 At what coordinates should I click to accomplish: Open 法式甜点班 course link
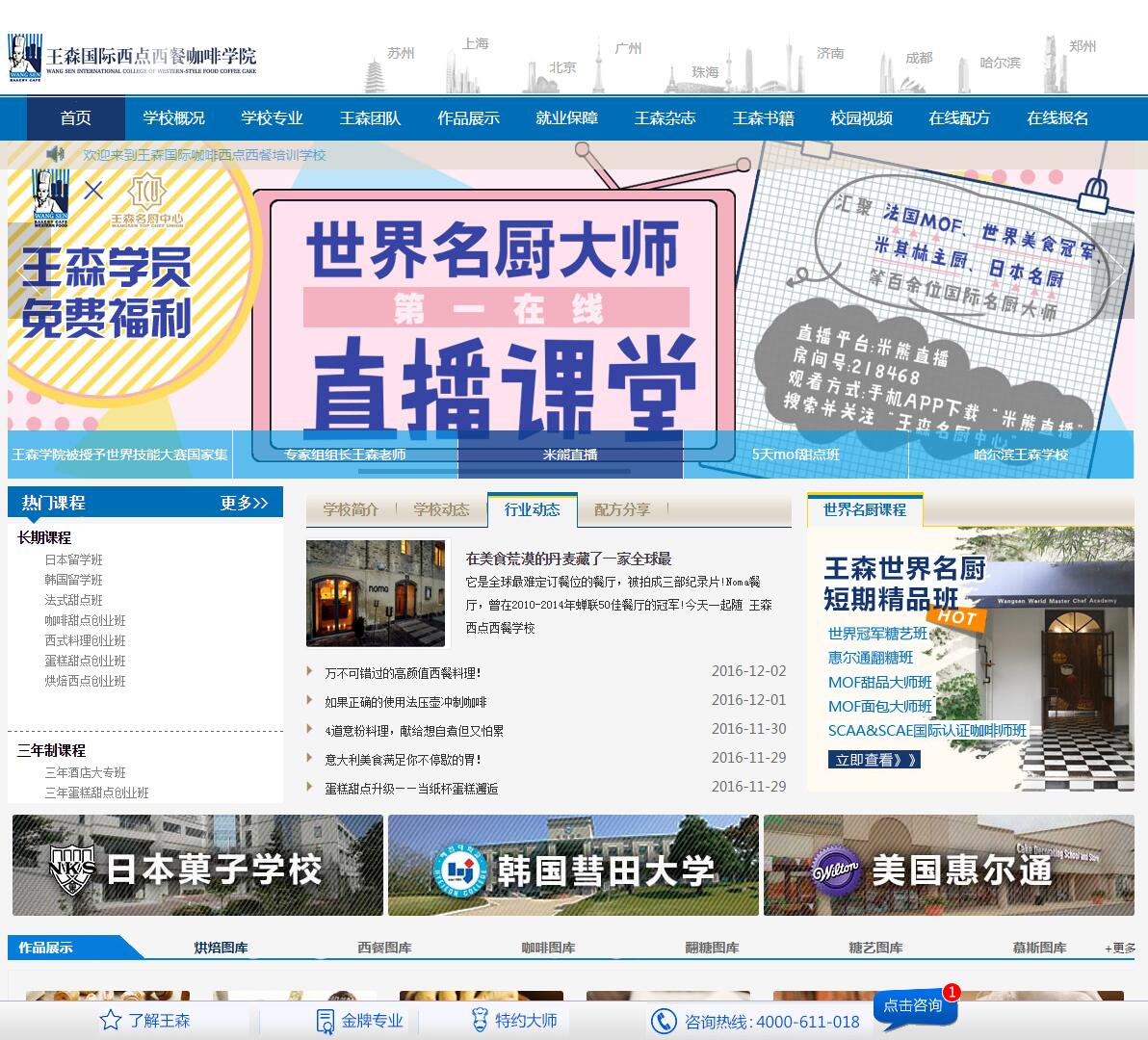(x=74, y=600)
